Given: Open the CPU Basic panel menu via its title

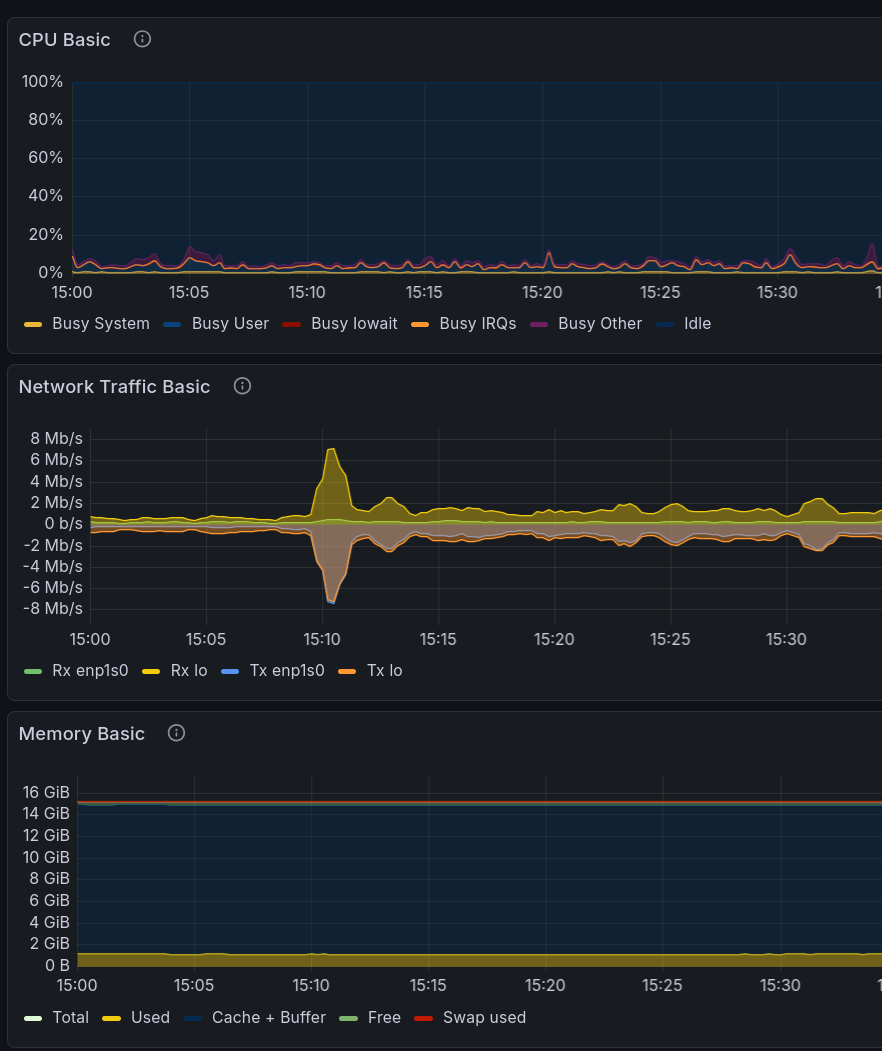Looking at the screenshot, I should [x=64, y=39].
